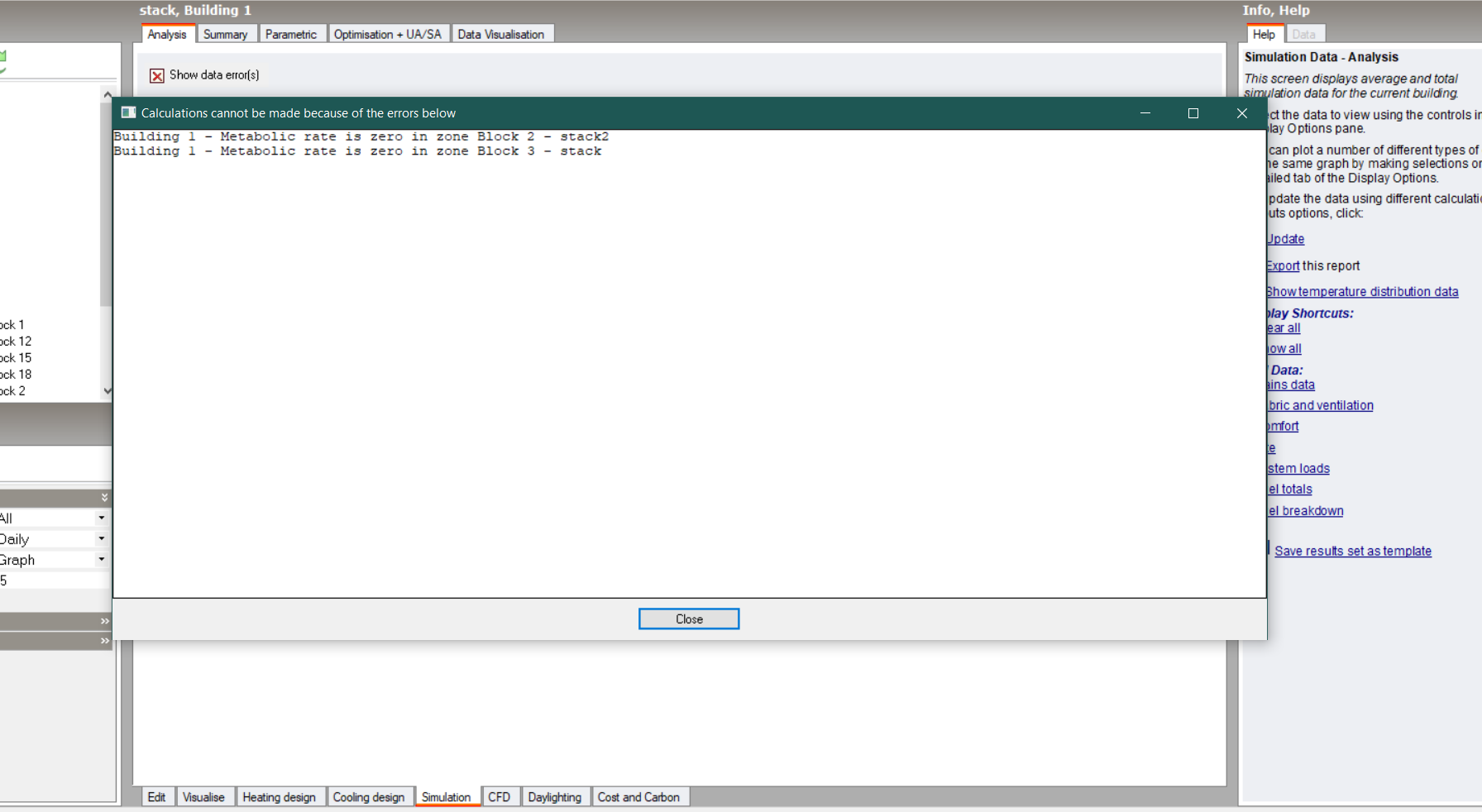
Task: Minimize the calculation errors dialog
Action: tap(1145, 113)
